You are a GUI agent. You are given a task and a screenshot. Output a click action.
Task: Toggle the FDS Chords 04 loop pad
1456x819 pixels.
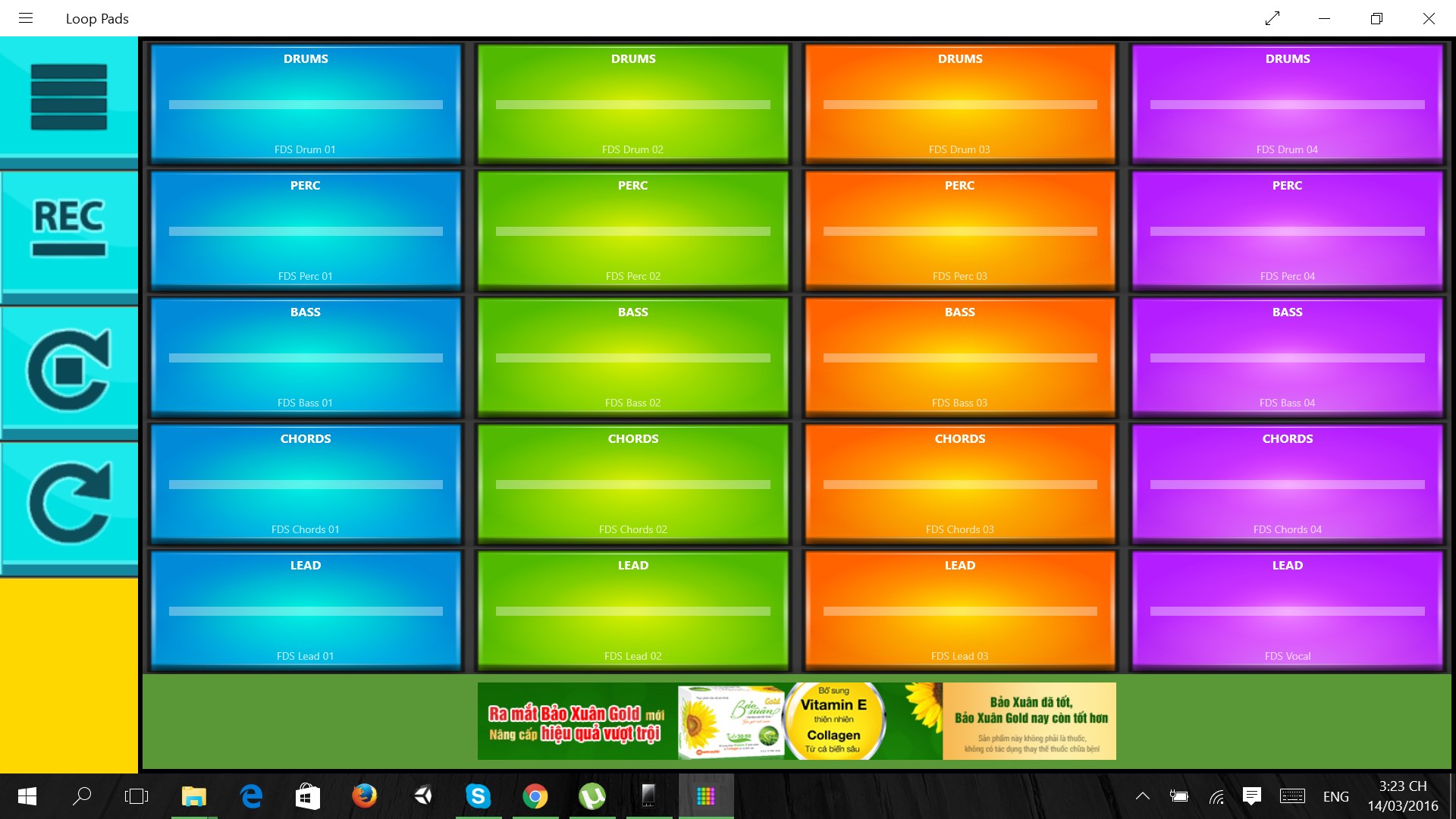1287,483
